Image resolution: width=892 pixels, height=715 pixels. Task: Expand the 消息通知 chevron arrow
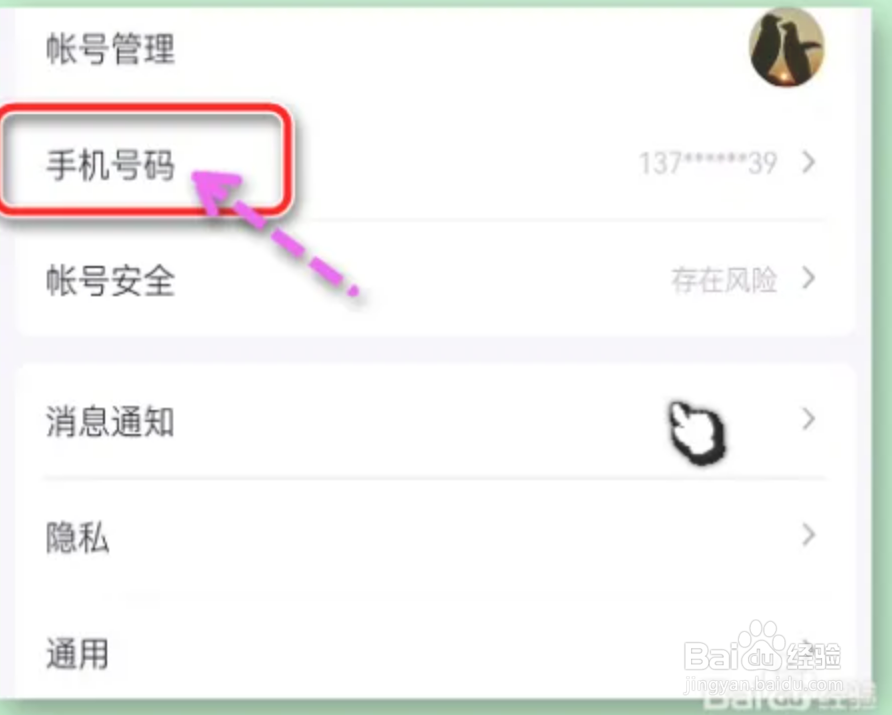[808, 419]
